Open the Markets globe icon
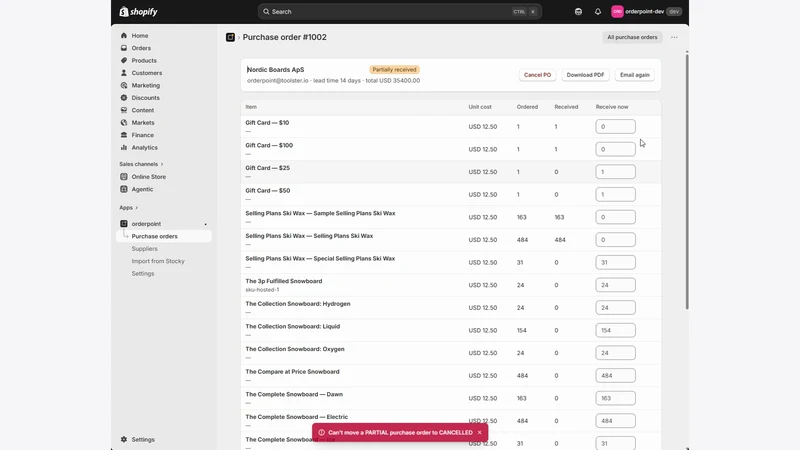 pos(123,122)
